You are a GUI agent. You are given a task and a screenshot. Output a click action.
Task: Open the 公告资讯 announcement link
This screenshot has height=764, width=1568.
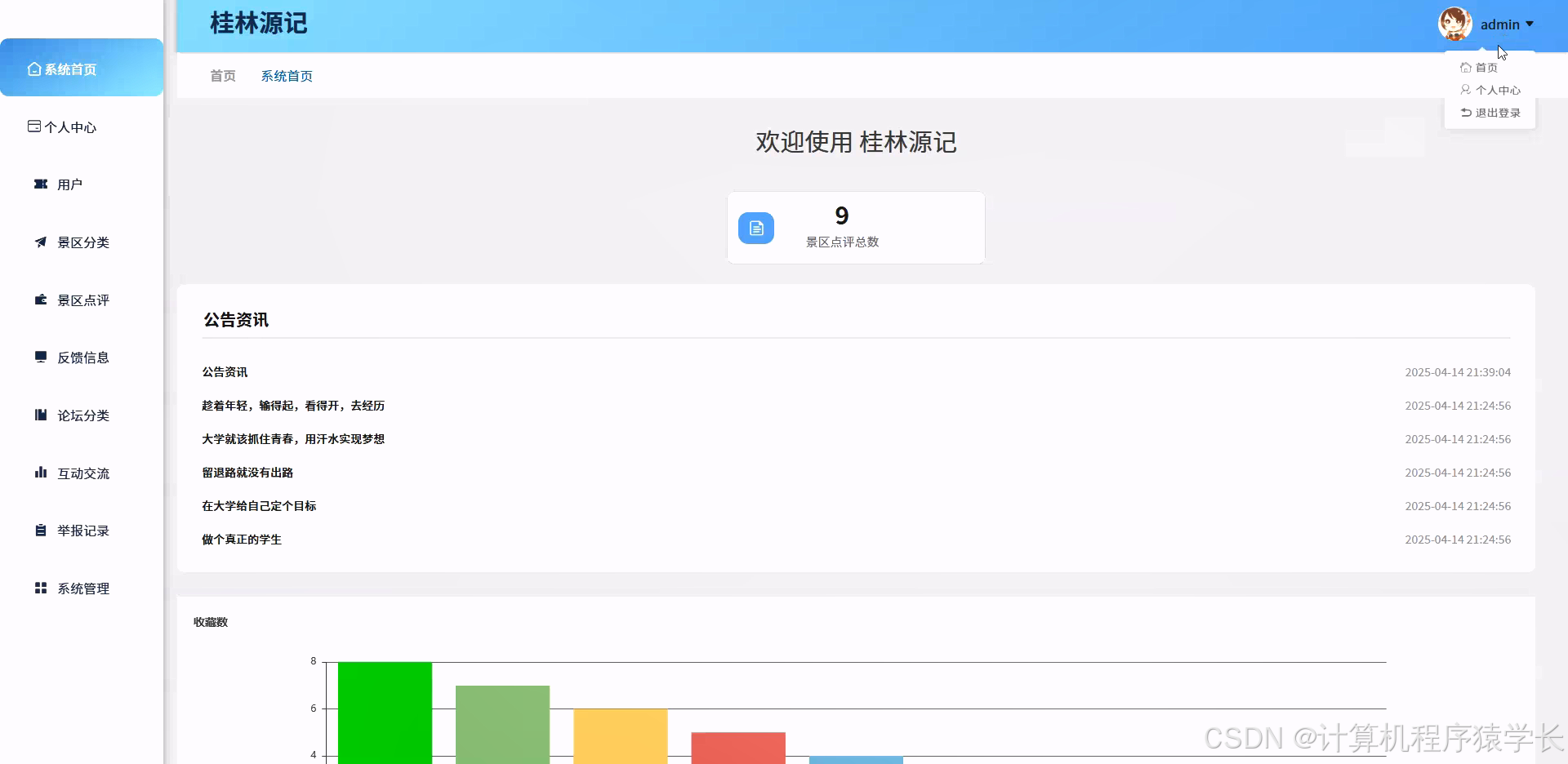click(x=225, y=371)
